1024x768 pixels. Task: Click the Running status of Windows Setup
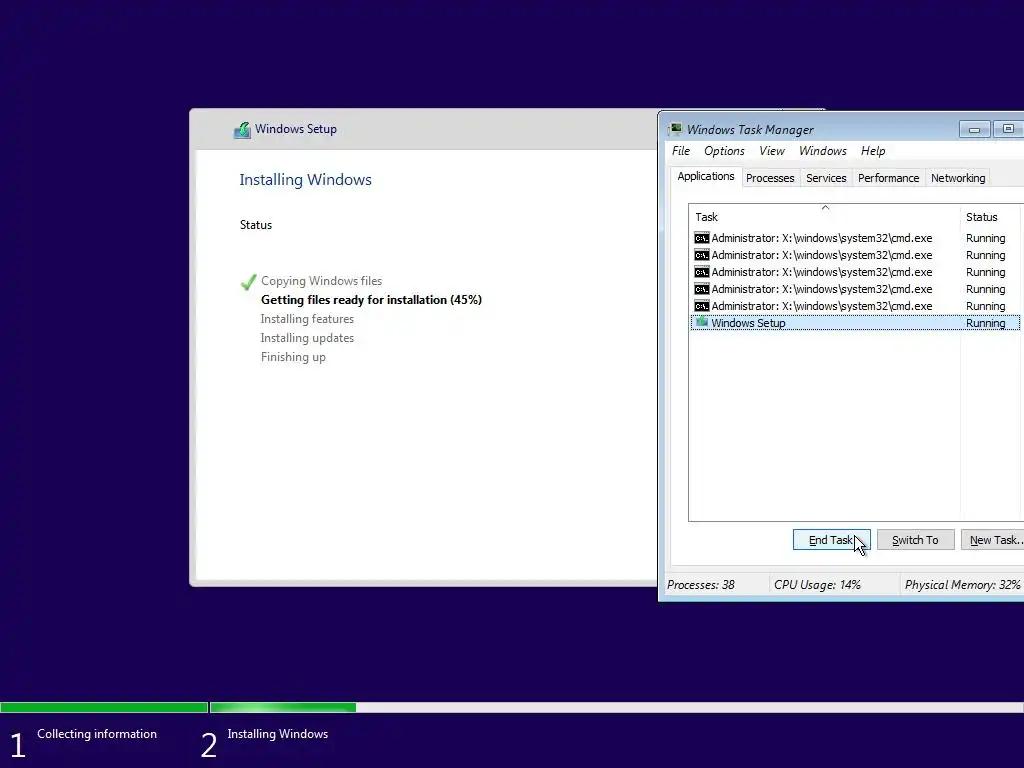click(x=985, y=323)
